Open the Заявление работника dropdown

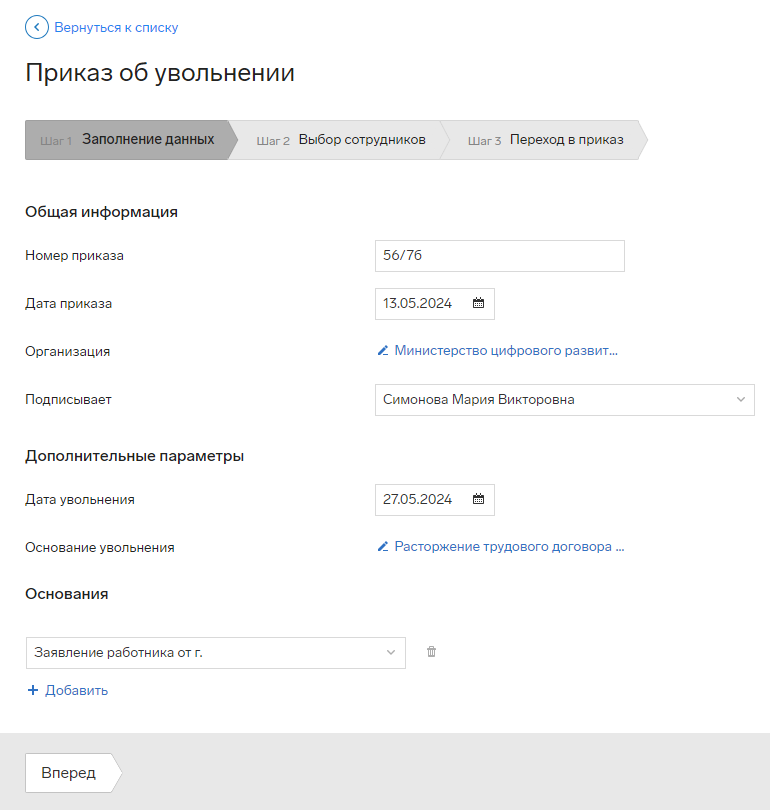point(216,653)
